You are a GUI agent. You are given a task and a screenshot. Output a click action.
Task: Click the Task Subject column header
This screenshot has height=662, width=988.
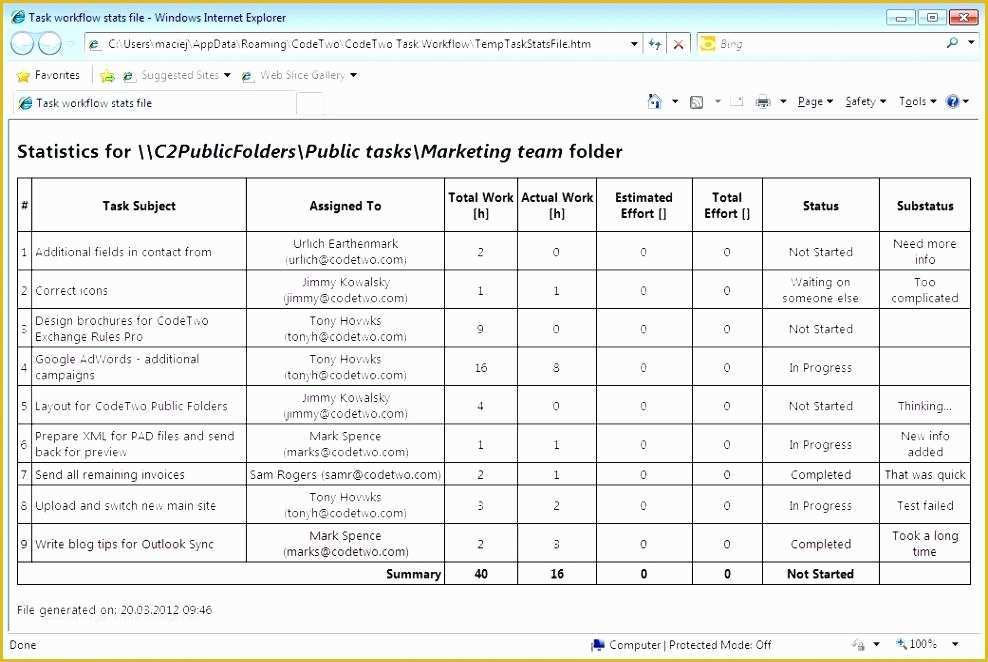[x=139, y=206]
